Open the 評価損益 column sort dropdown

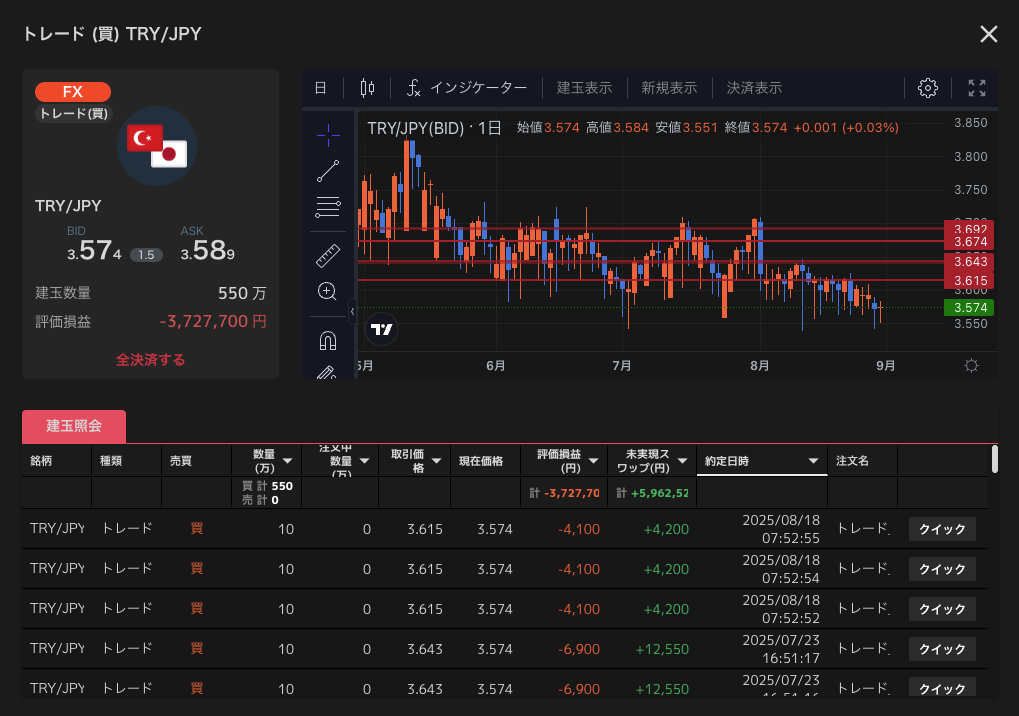point(594,461)
